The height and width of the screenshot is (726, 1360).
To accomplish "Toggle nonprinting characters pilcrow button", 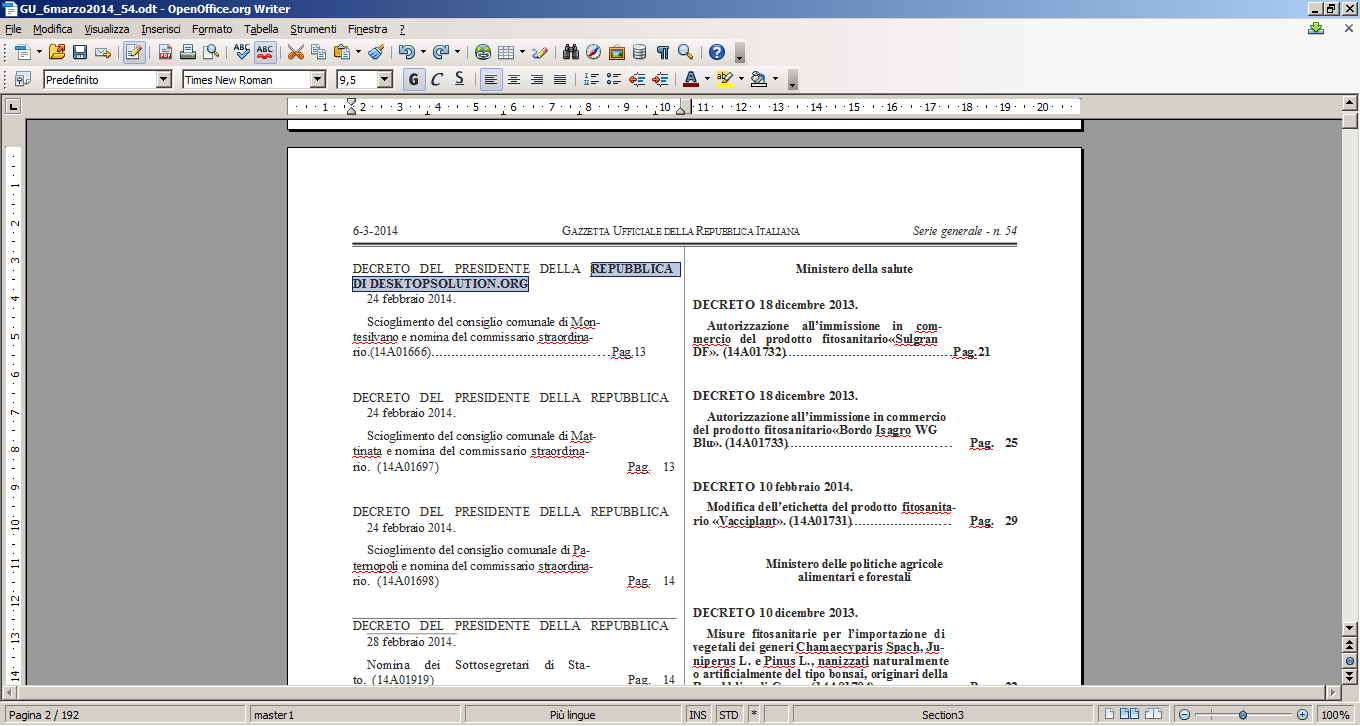I will tap(662, 52).
